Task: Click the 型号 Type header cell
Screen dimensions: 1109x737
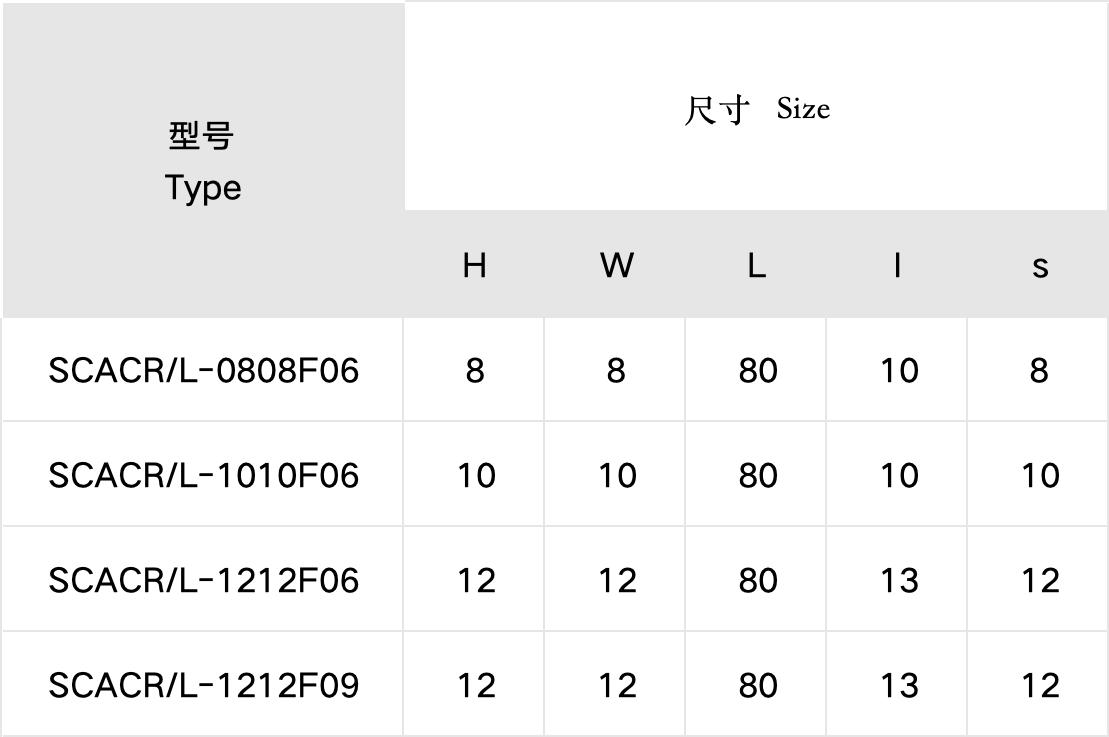Action: pos(203,160)
